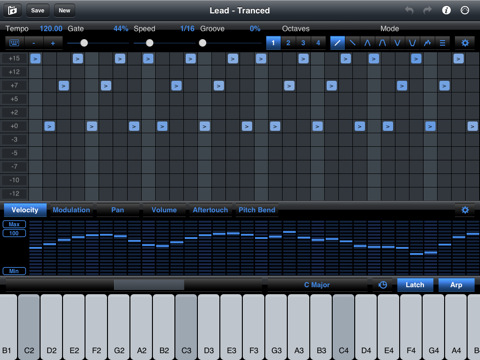
Task: Click the undo arrow icon
Action: pos(409,10)
